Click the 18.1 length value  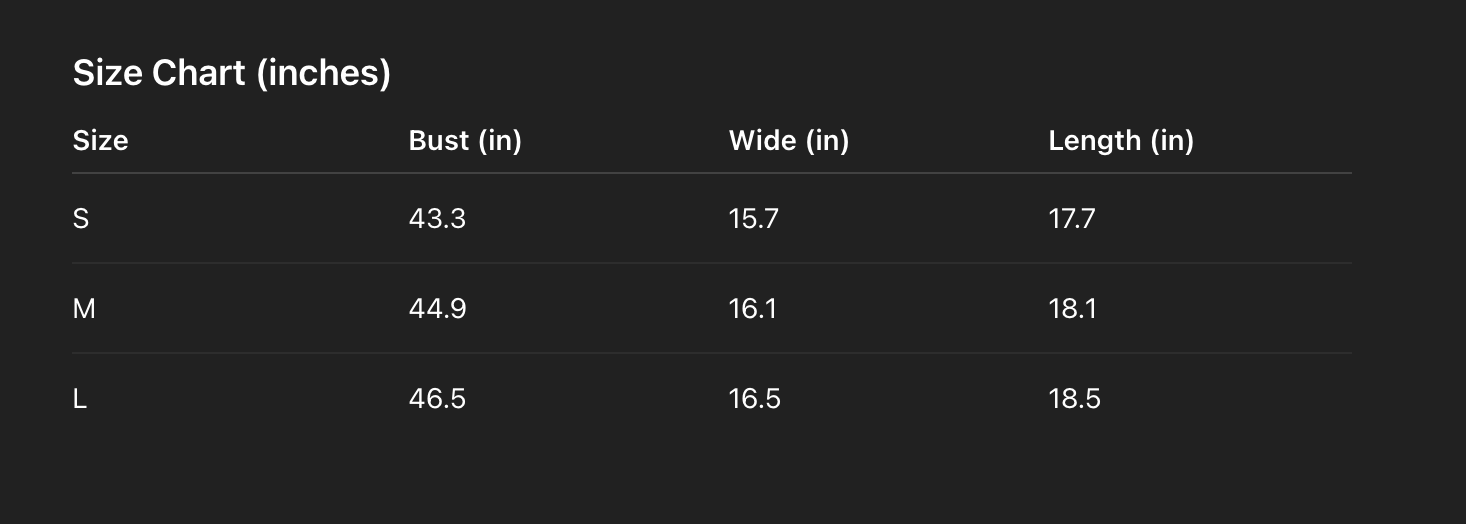click(x=1072, y=309)
